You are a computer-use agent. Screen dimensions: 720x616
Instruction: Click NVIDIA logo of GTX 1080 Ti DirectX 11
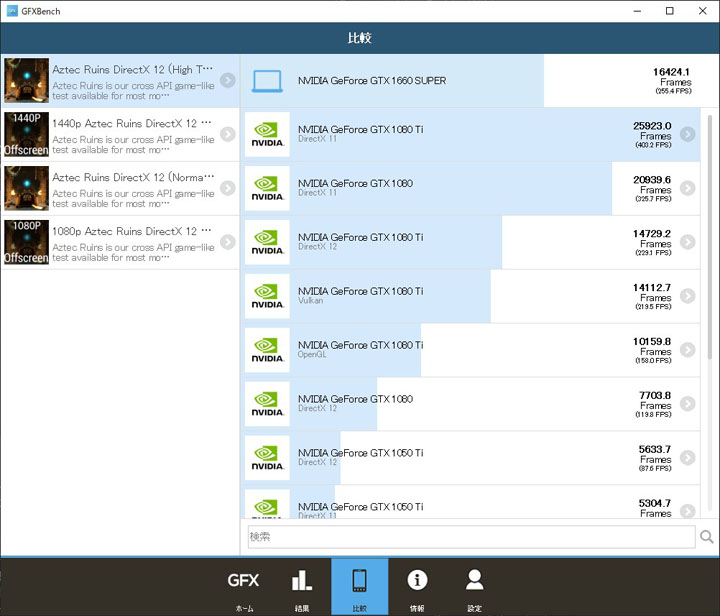tap(267, 134)
